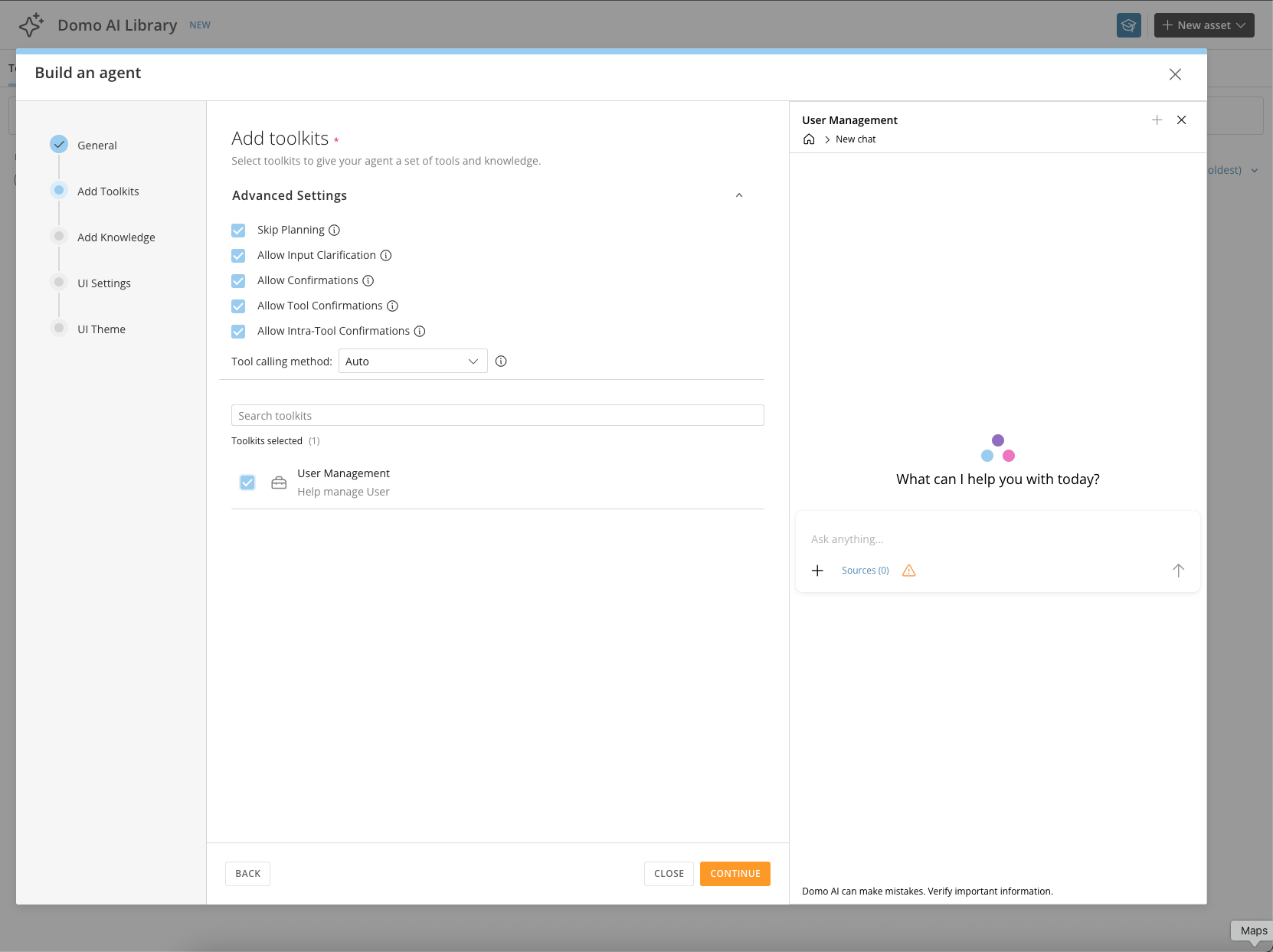Click the orange CONTINUE button
The width and height of the screenshot is (1273, 952).
tap(735, 874)
